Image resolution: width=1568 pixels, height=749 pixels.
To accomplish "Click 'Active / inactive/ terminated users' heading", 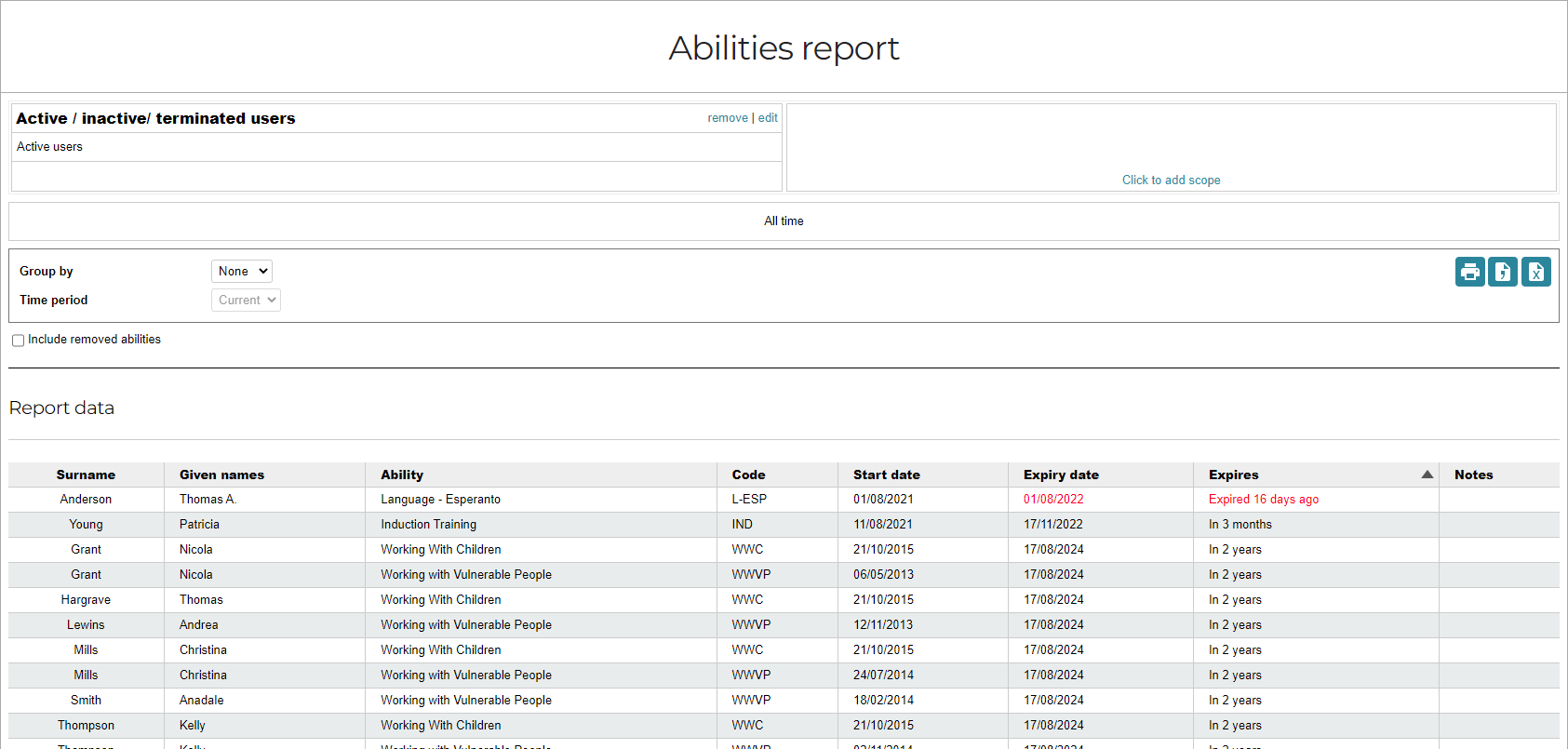I will tap(155, 118).
